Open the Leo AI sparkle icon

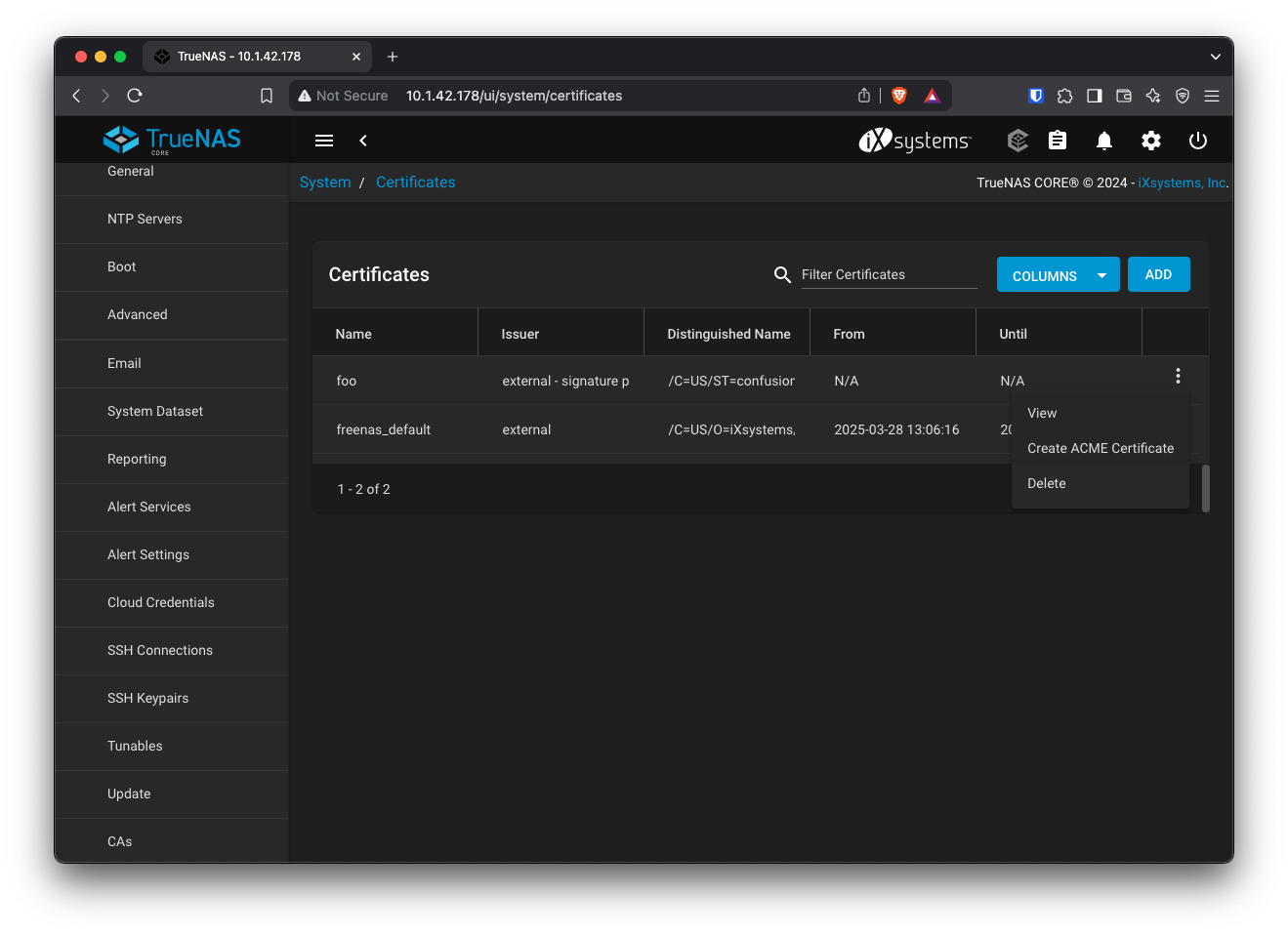pos(1153,96)
